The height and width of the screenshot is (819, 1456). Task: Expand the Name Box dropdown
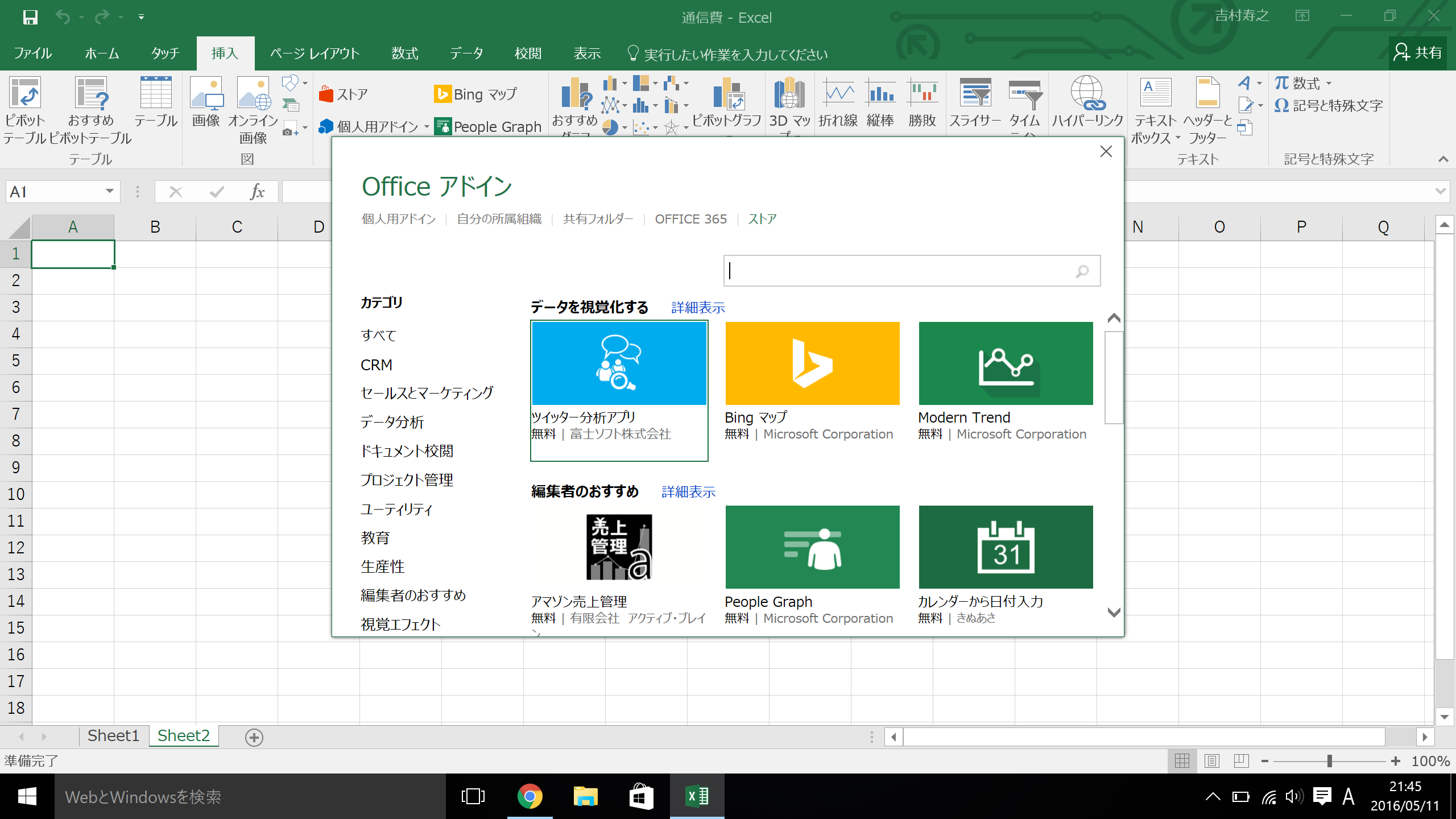click(110, 192)
